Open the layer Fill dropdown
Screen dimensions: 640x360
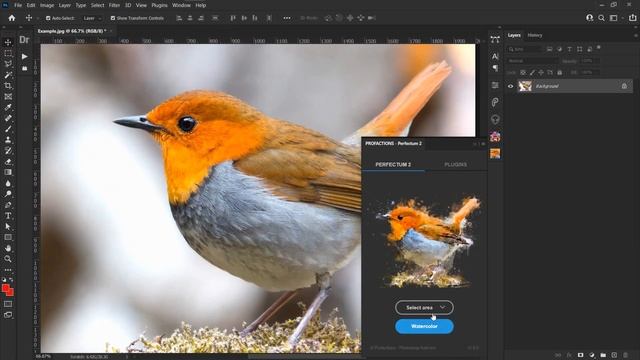pyautogui.click(x=589, y=72)
